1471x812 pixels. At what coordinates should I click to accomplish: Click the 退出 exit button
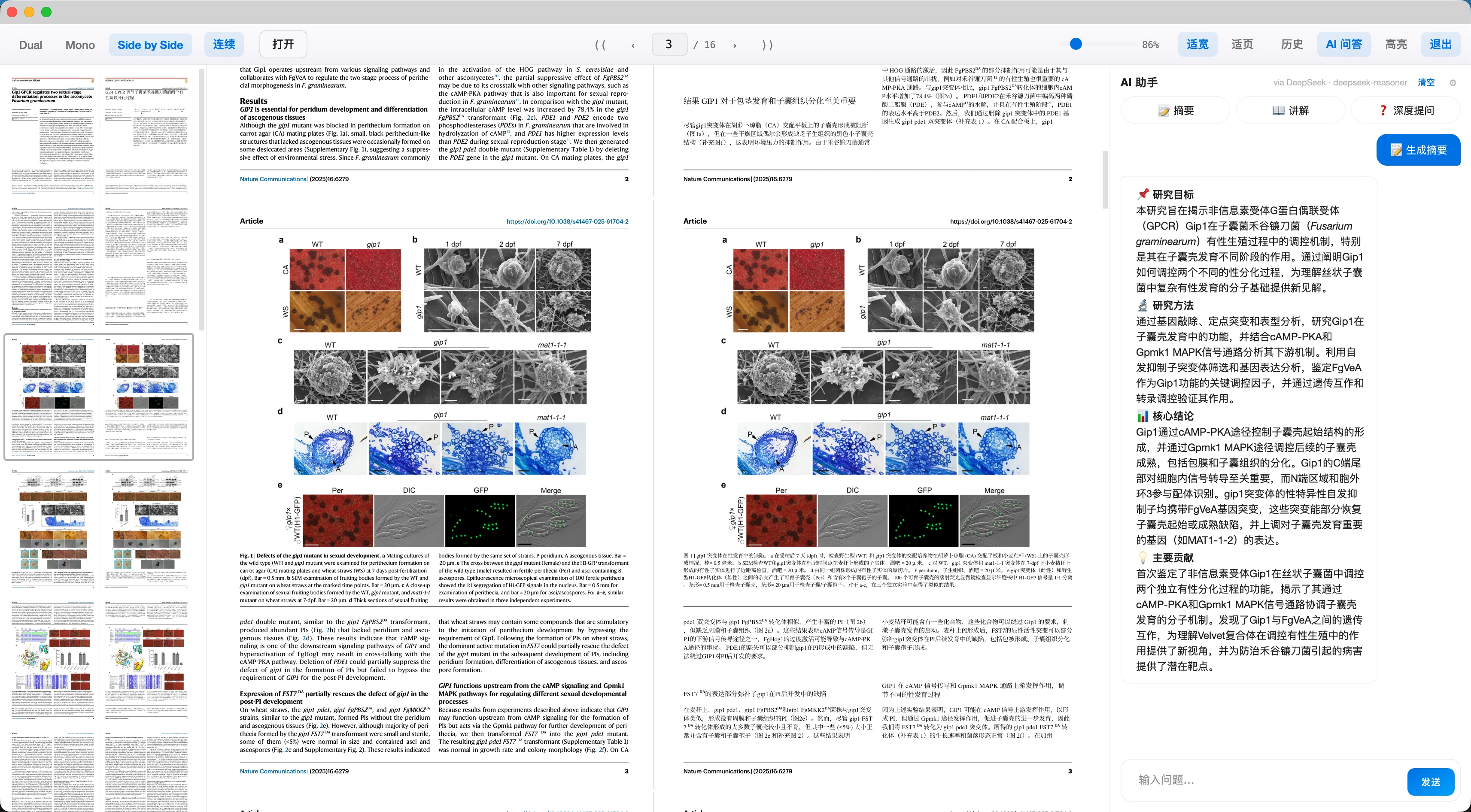pyautogui.click(x=1440, y=44)
